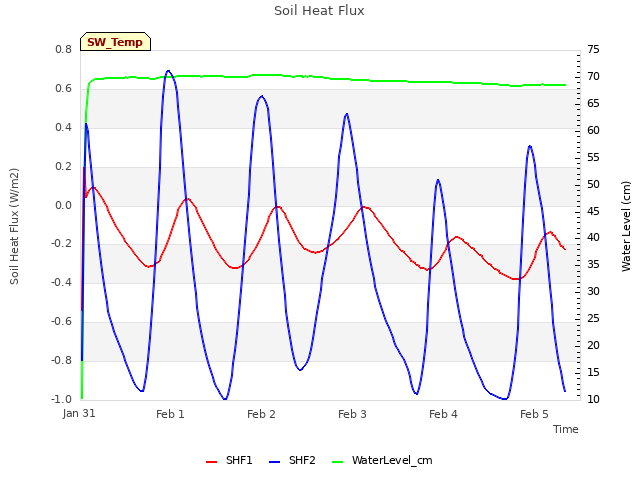Click the 35 right axis value
Screen dimensions: 640x480
point(593,264)
